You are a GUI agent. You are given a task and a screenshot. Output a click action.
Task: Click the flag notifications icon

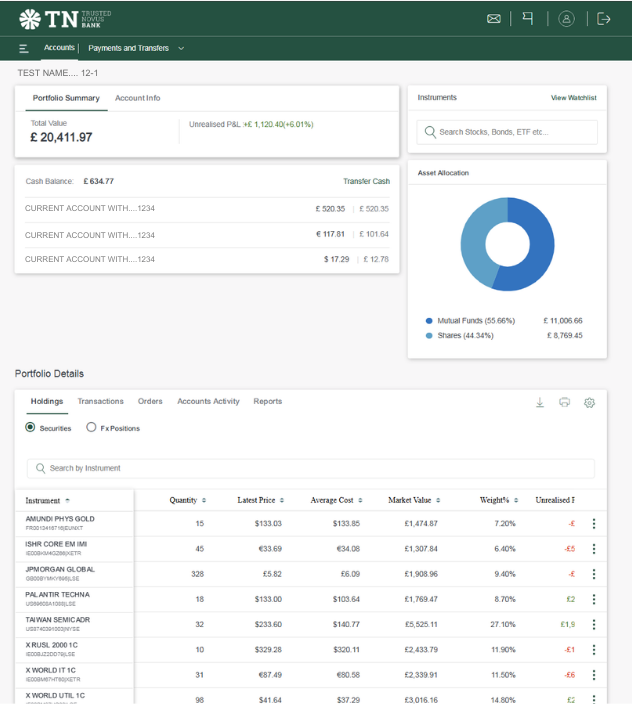pyautogui.click(x=528, y=18)
